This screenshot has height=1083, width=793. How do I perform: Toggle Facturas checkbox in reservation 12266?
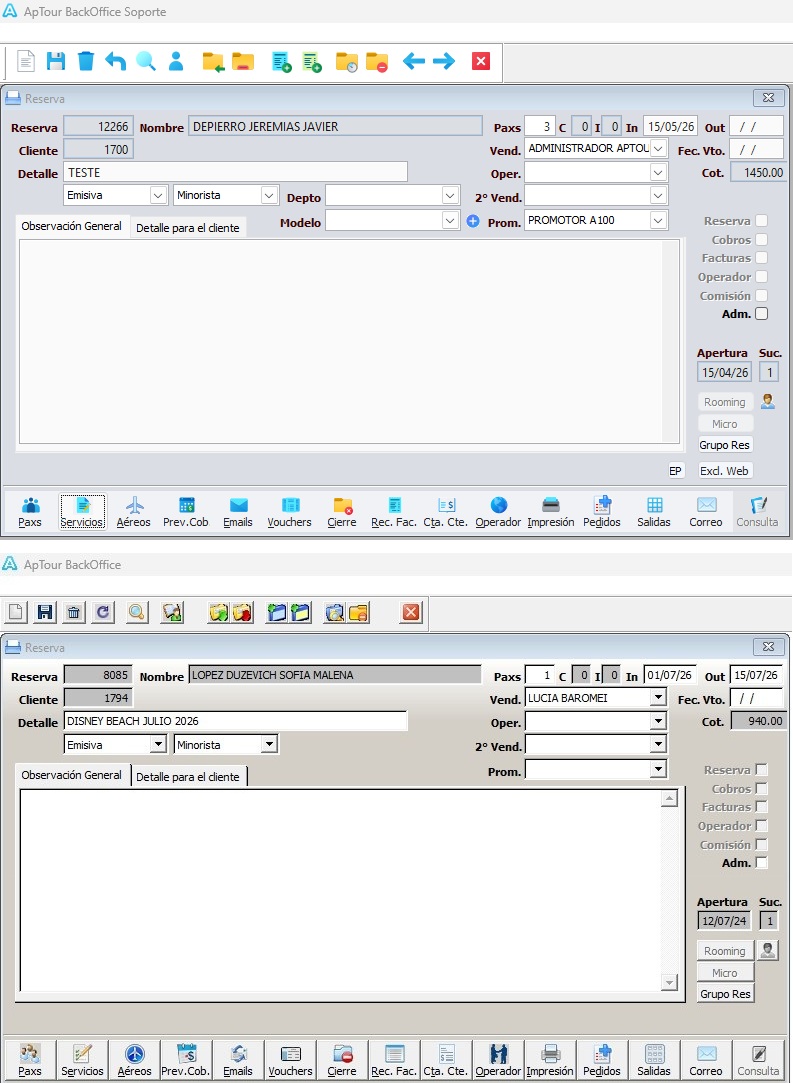click(761, 258)
